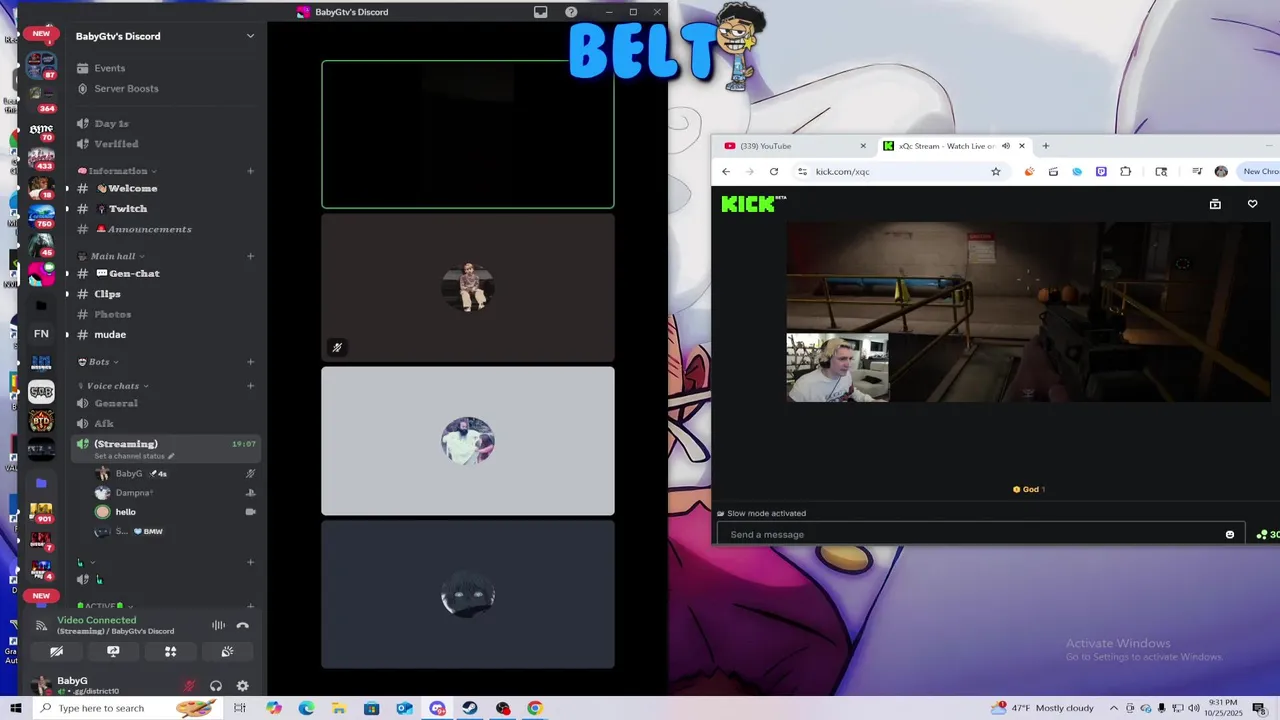Open a new Chrome tab
1280x720 pixels.
point(1046,146)
